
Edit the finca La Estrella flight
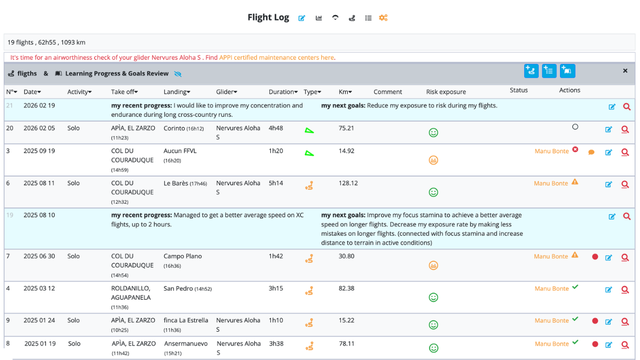pos(608,322)
